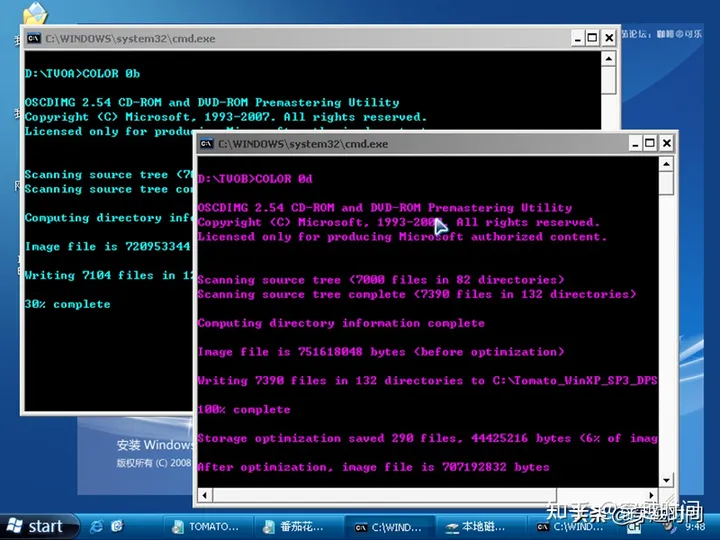
Task: Minimize the front cmd.exe window
Action: pyautogui.click(x=635, y=144)
